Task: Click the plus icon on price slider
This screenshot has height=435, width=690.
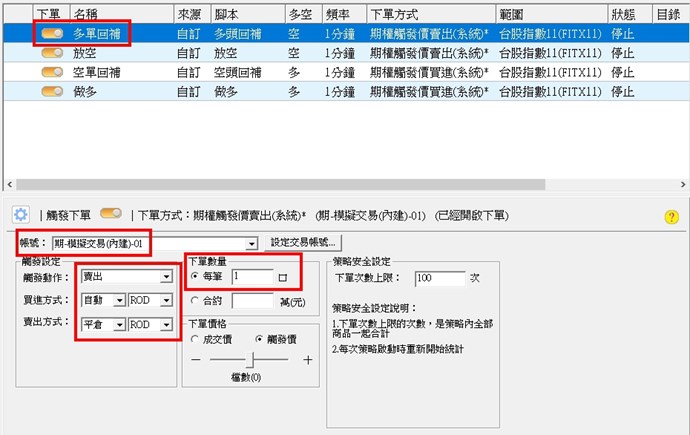Action: point(307,359)
